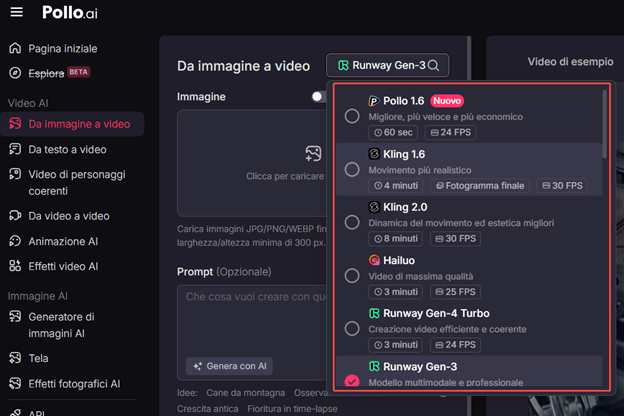Click the Runway logo in model selector
This screenshot has height=416, width=624.
[343, 65]
